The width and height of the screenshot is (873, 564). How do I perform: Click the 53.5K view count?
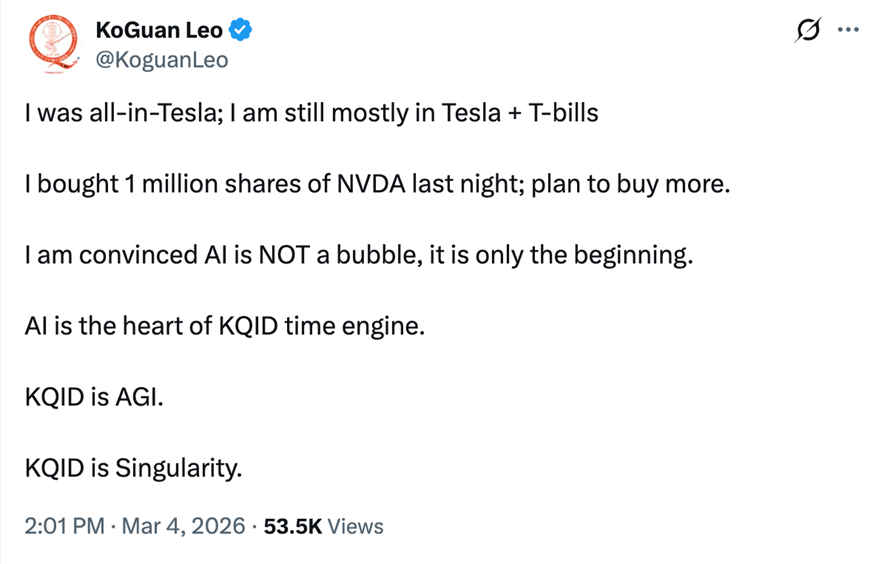[291, 526]
